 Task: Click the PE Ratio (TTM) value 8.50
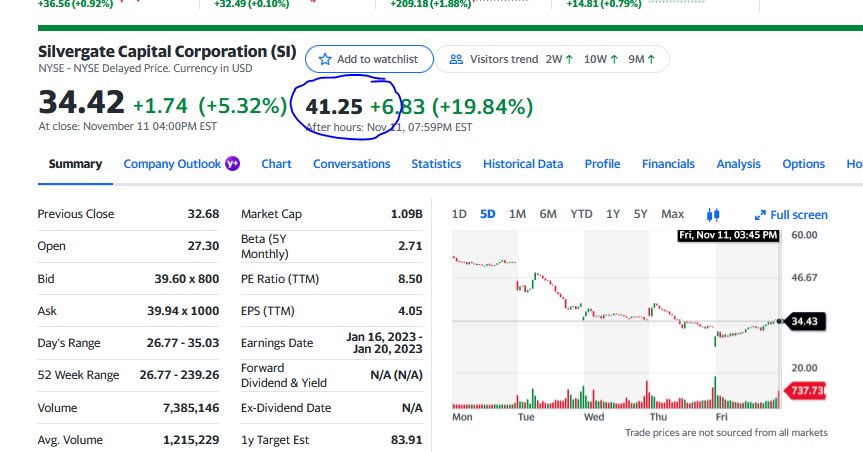(x=411, y=279)
